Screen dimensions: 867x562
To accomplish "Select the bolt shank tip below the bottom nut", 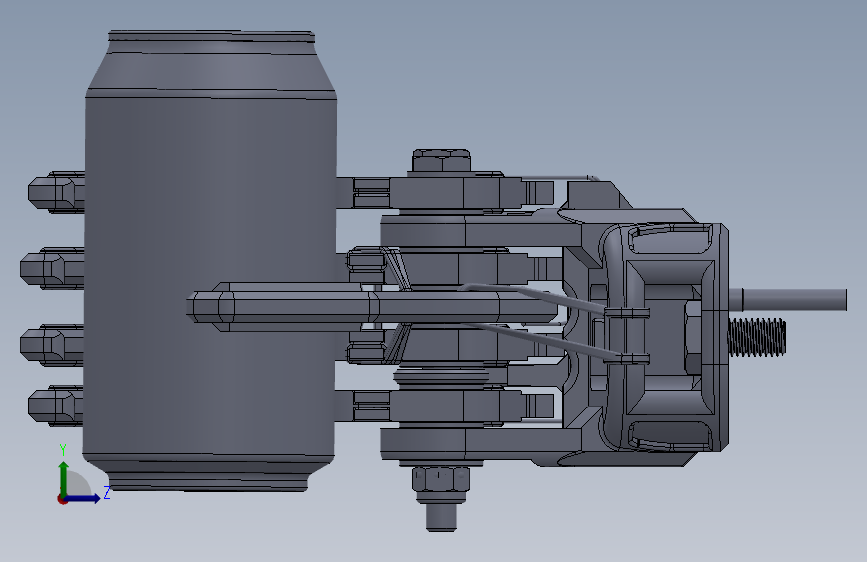I will (441, 517).
